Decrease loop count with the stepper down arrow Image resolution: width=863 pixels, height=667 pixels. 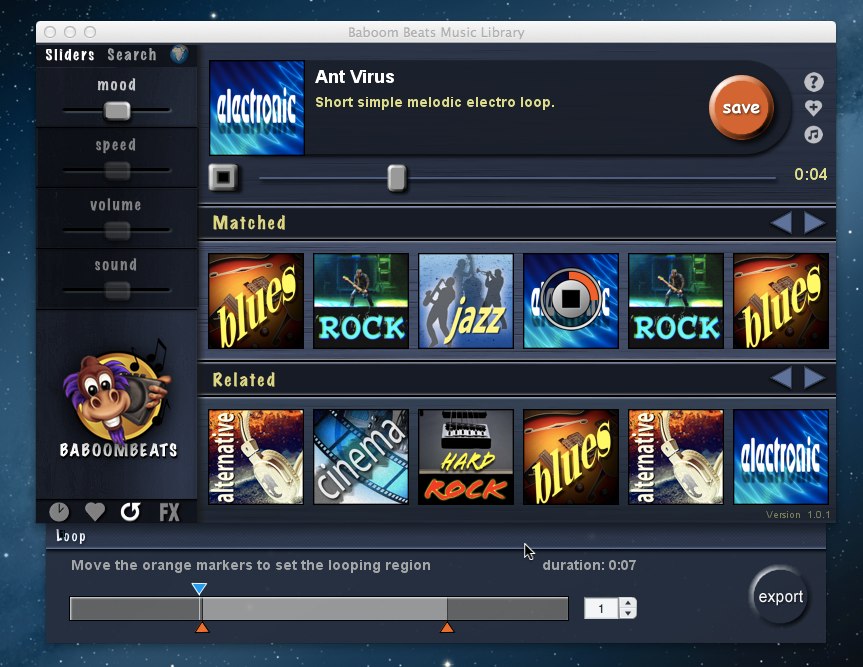pyautogui.click(x=627, y=613)
